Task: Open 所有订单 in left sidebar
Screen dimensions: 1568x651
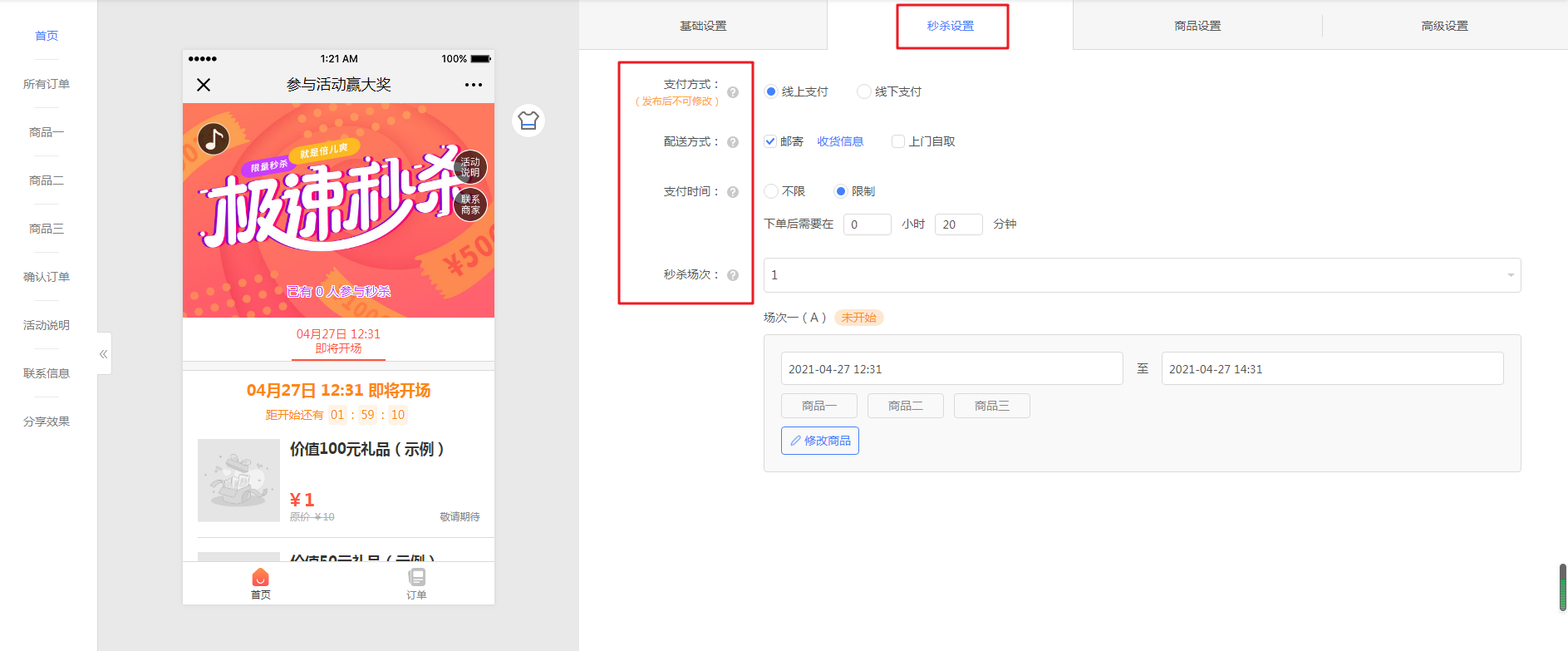Action: pyautogui.click(x=47, y=84)
